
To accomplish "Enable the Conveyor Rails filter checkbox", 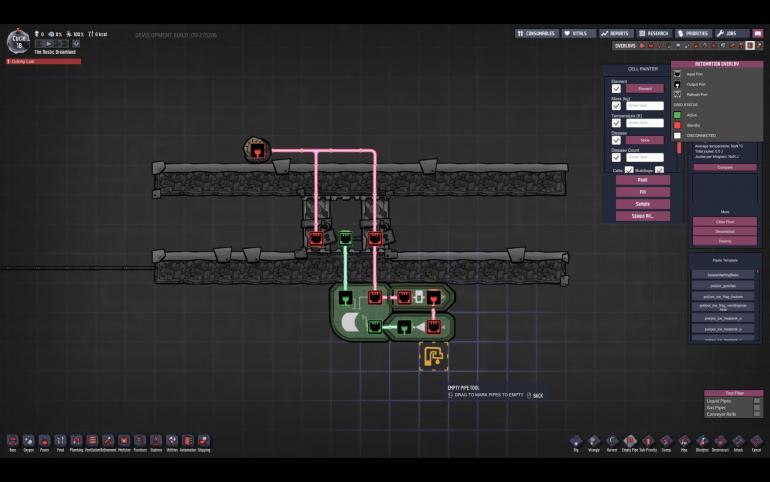I will pyautogui.click(x=757, y=415).
